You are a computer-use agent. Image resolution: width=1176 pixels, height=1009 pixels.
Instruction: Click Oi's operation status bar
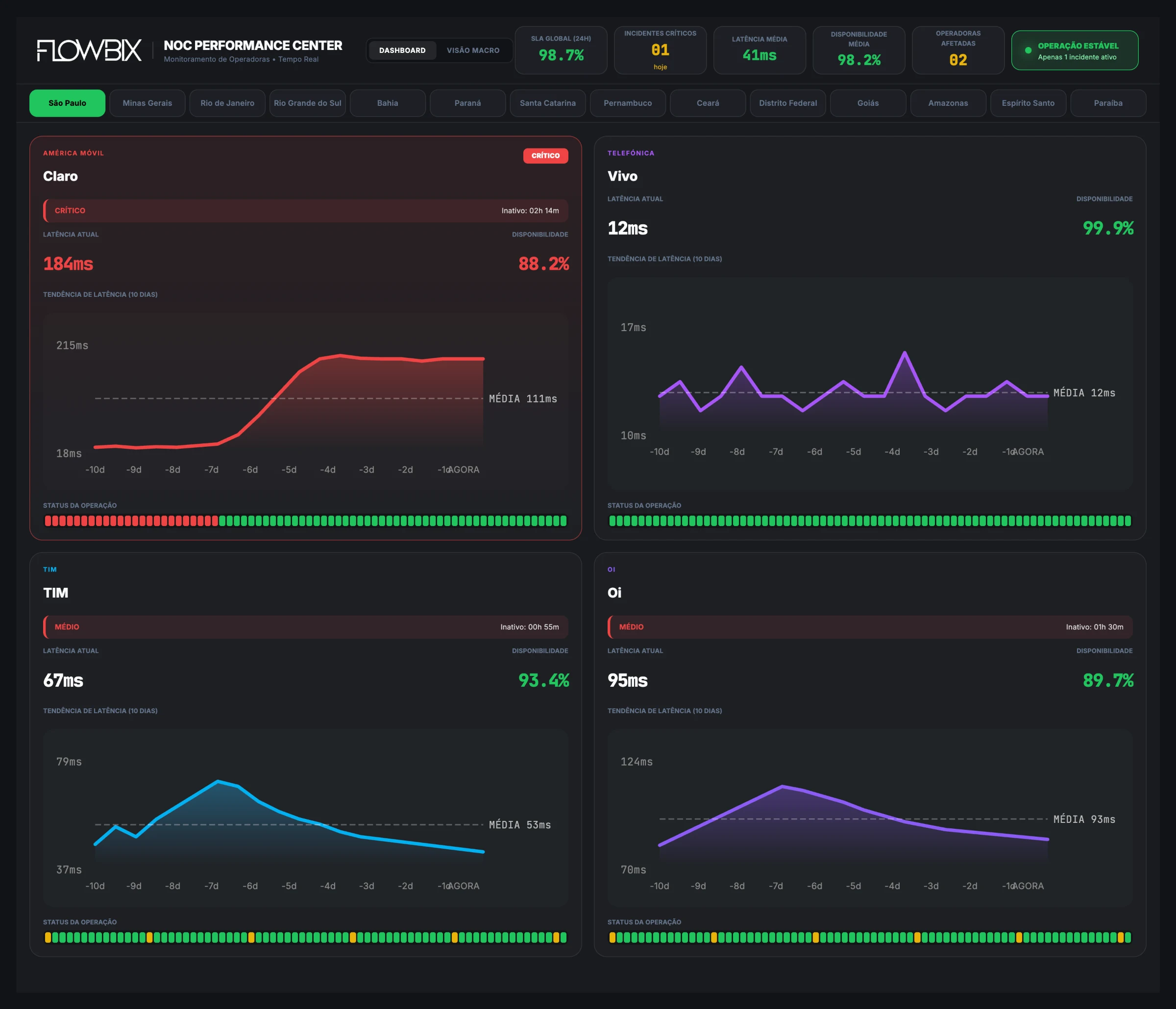click(870, 937)
